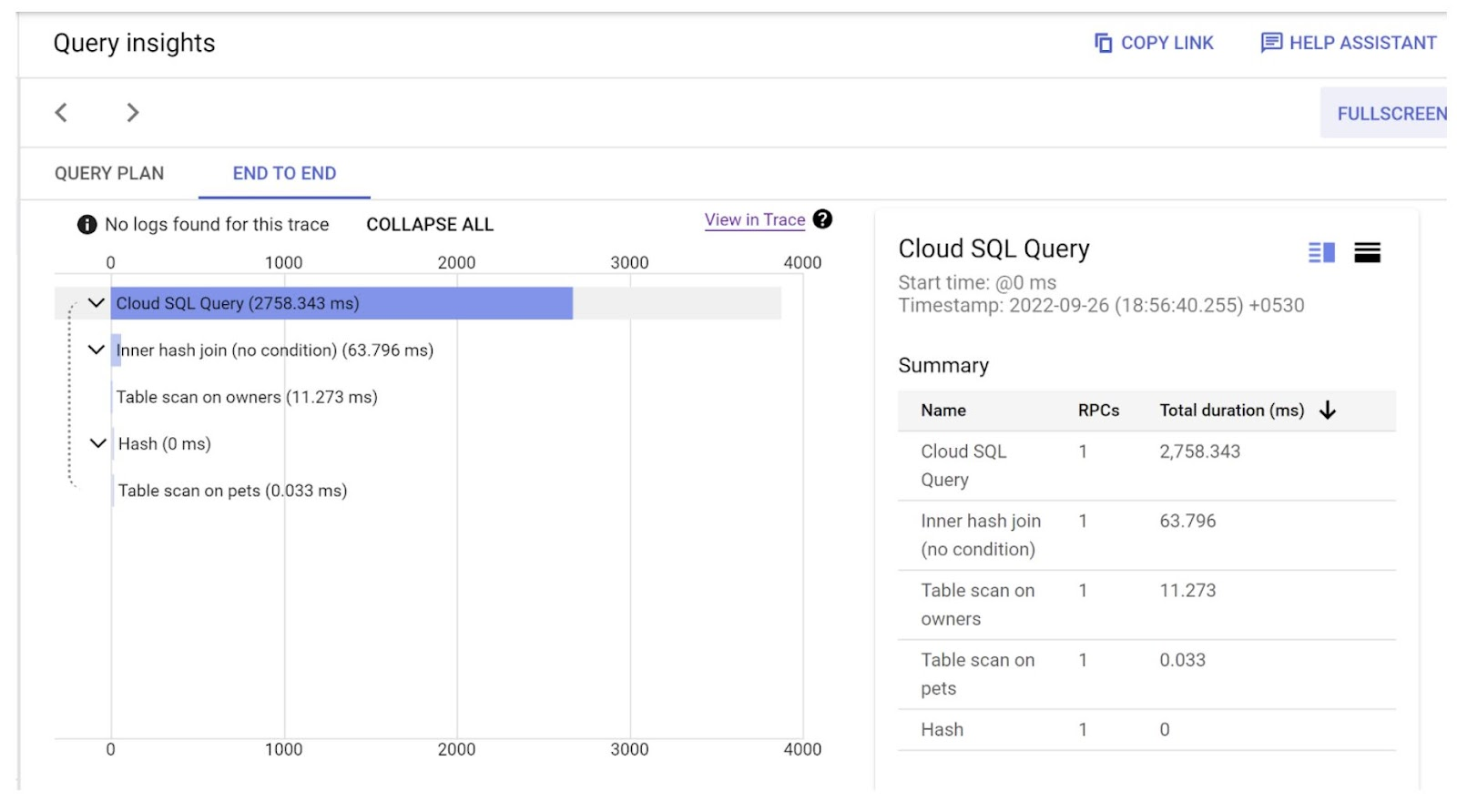The image size is (1457, 812).
Task: Click the Query insights page title
Action: tap(134, 44)
